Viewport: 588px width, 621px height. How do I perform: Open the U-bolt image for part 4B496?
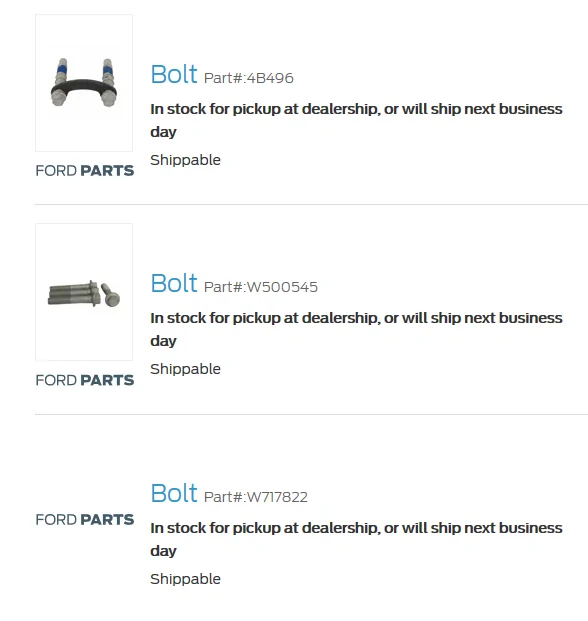click(x=84, y=83)
